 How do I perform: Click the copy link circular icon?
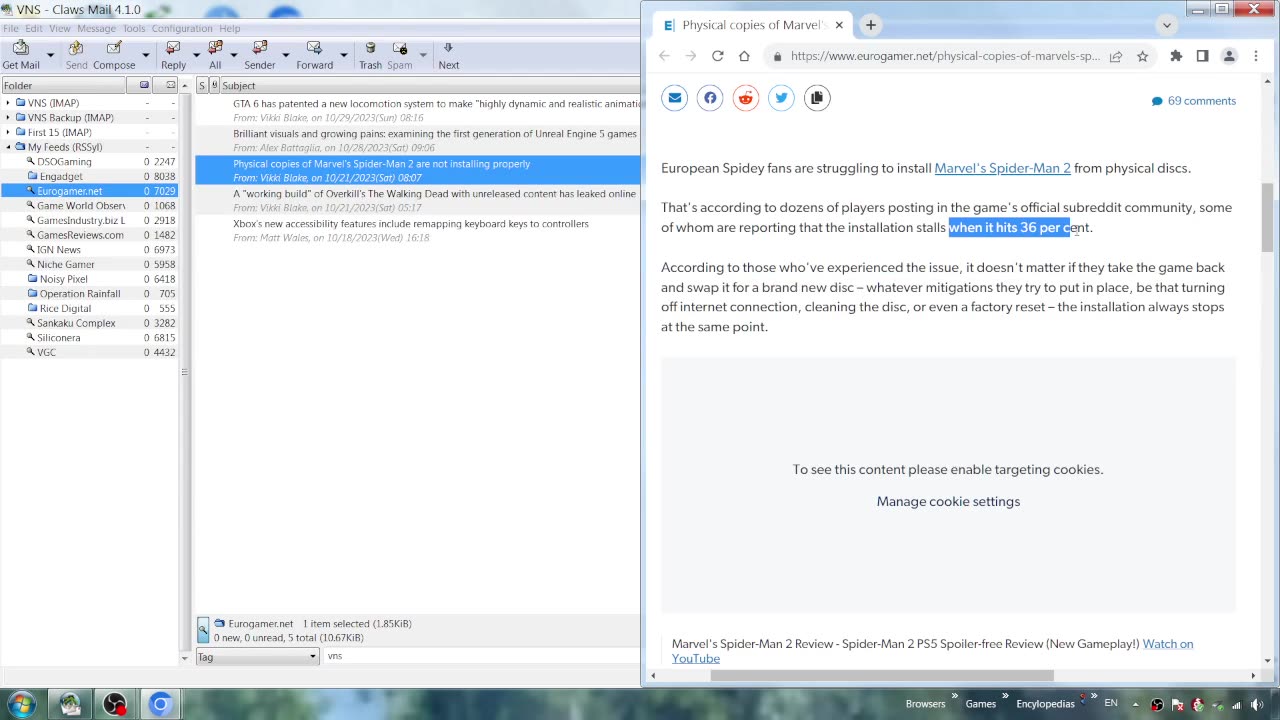(817, 98)
